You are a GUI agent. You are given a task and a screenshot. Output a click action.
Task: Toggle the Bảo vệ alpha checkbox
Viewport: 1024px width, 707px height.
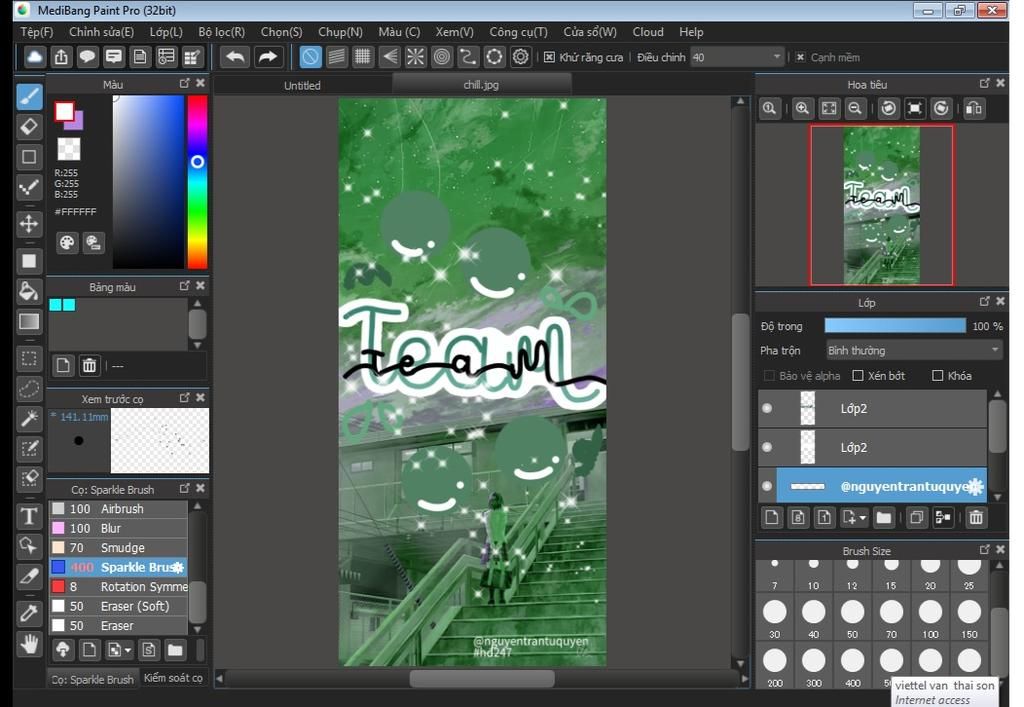tap(769, 375)
